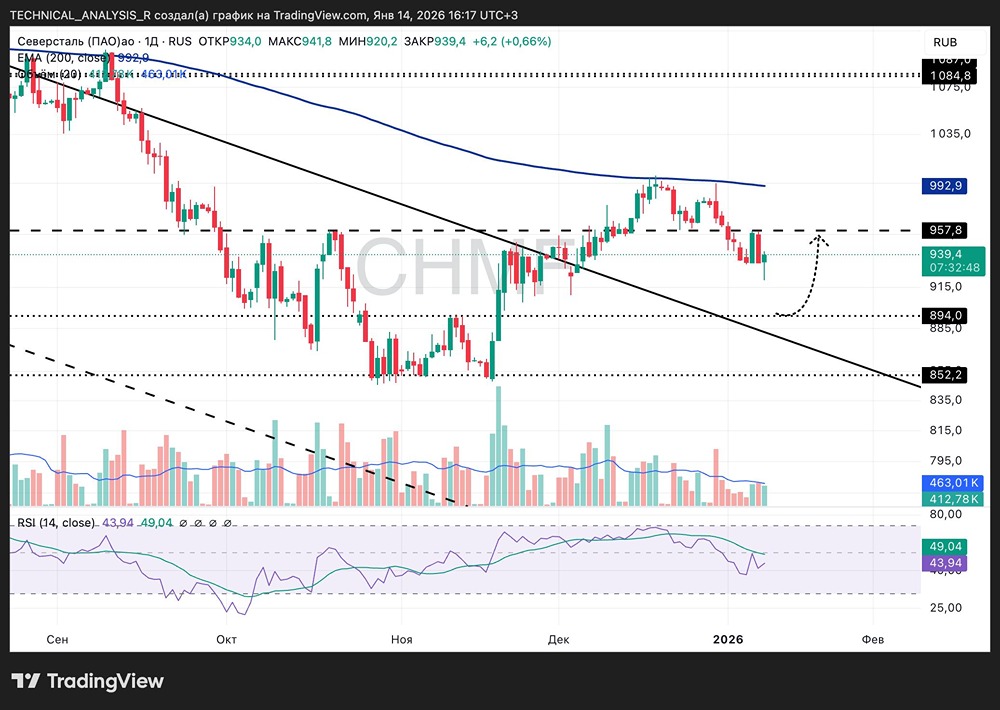Click the Фев month on time axis
This screenshot has height=710, width=1000.
coord(873,639)
